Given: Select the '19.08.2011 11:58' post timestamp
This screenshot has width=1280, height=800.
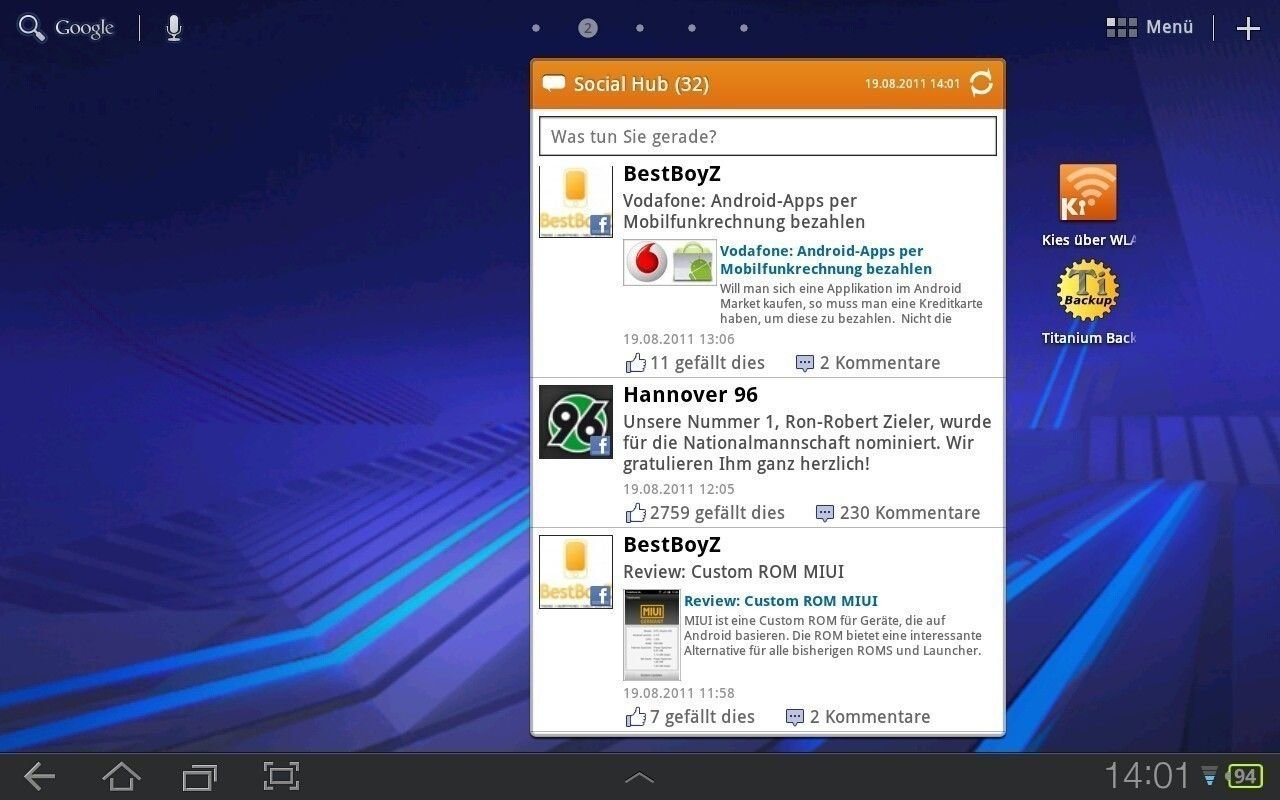Looking at the screenshot, I should (x=679, y=693).
